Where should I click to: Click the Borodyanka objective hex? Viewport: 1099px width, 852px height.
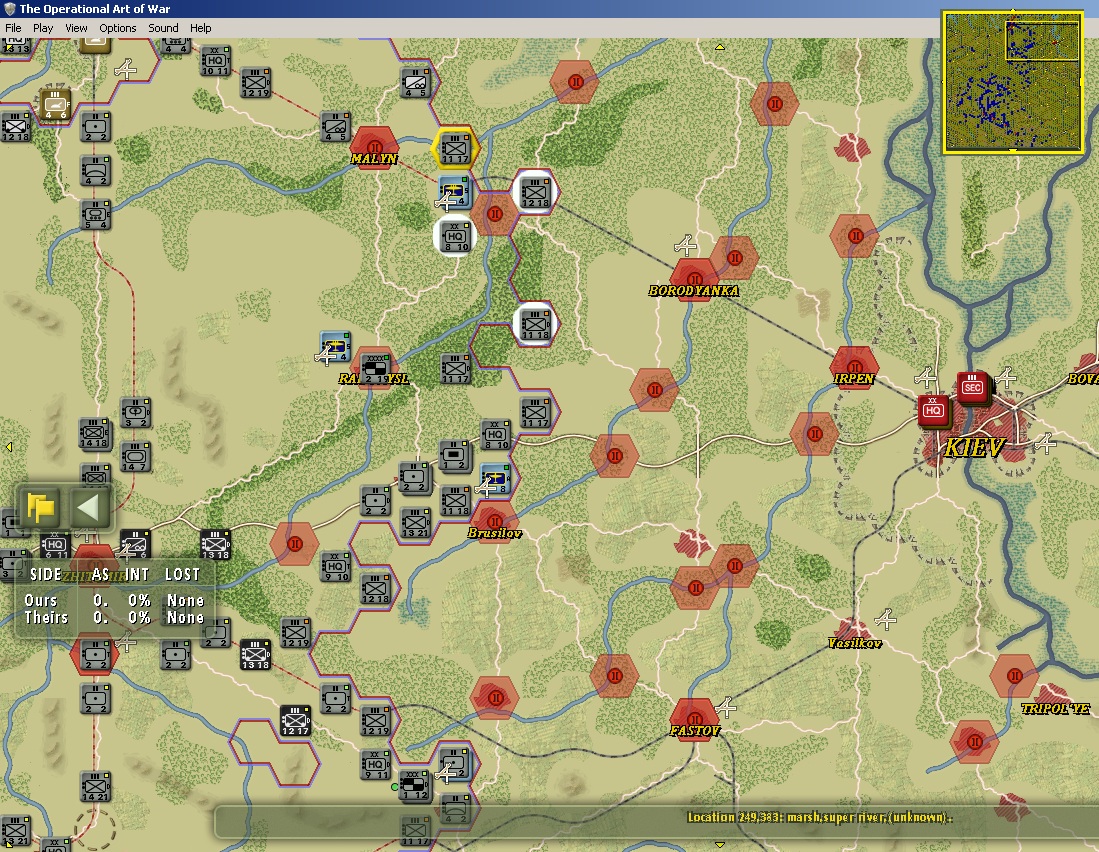pos(695,279)
